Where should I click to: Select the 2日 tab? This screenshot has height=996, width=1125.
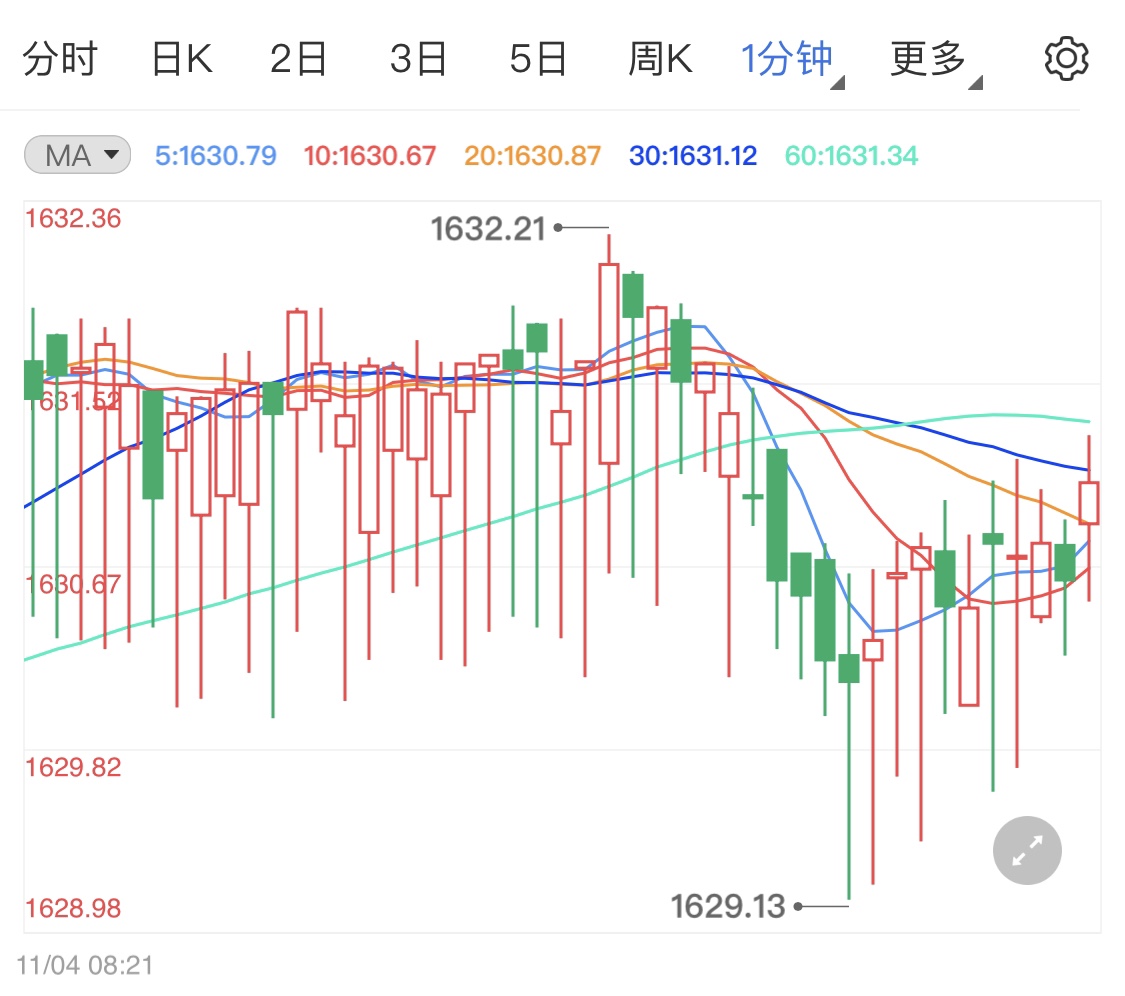[299, 59]
